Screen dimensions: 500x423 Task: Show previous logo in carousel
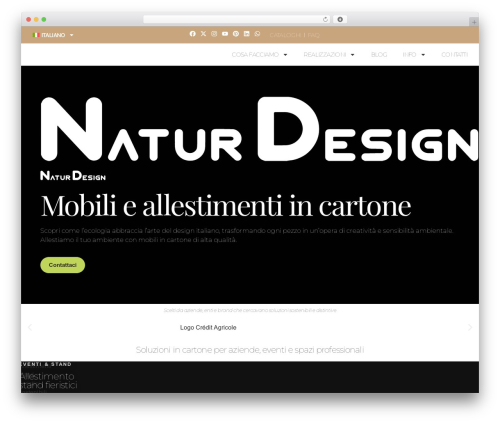pos(30,328)
